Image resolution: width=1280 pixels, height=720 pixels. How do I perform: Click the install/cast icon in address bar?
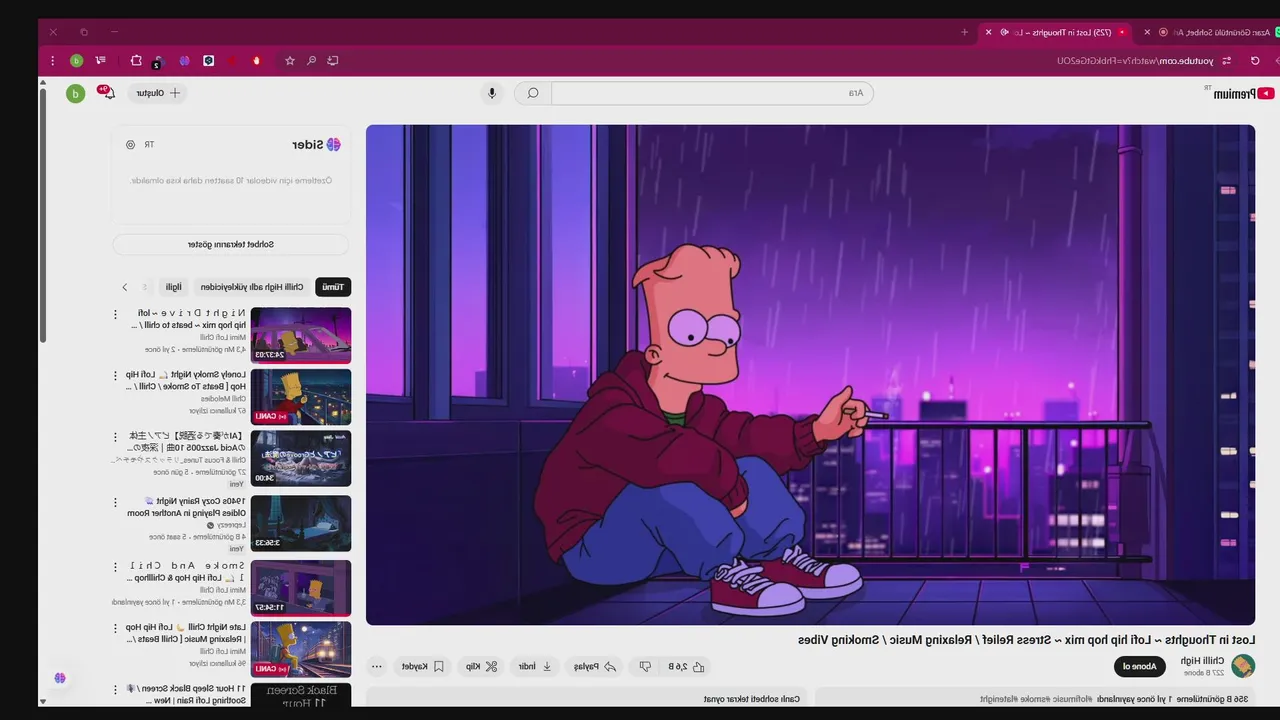333,61
